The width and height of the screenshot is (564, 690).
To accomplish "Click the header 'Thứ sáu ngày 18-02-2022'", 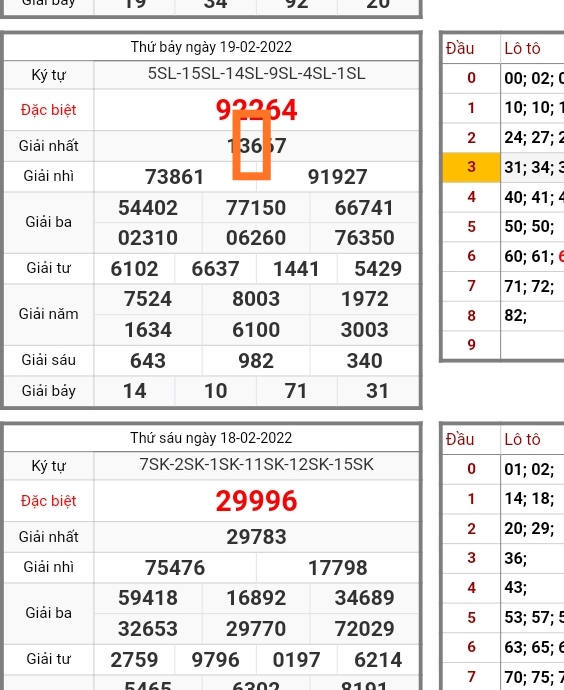I will click(211, 438).
